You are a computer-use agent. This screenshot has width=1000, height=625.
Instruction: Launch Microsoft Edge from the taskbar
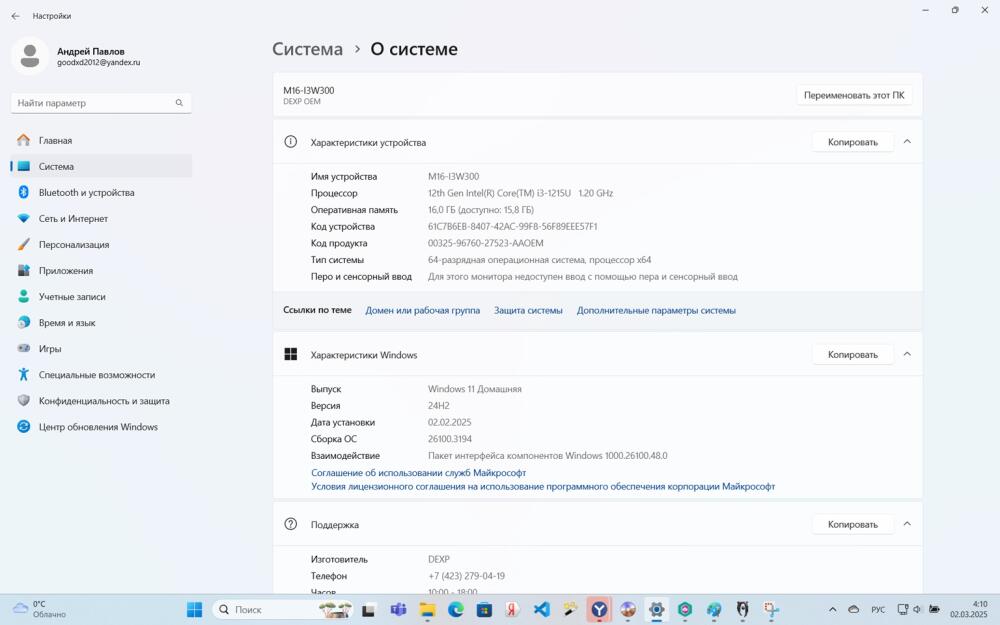pos(455,610)
